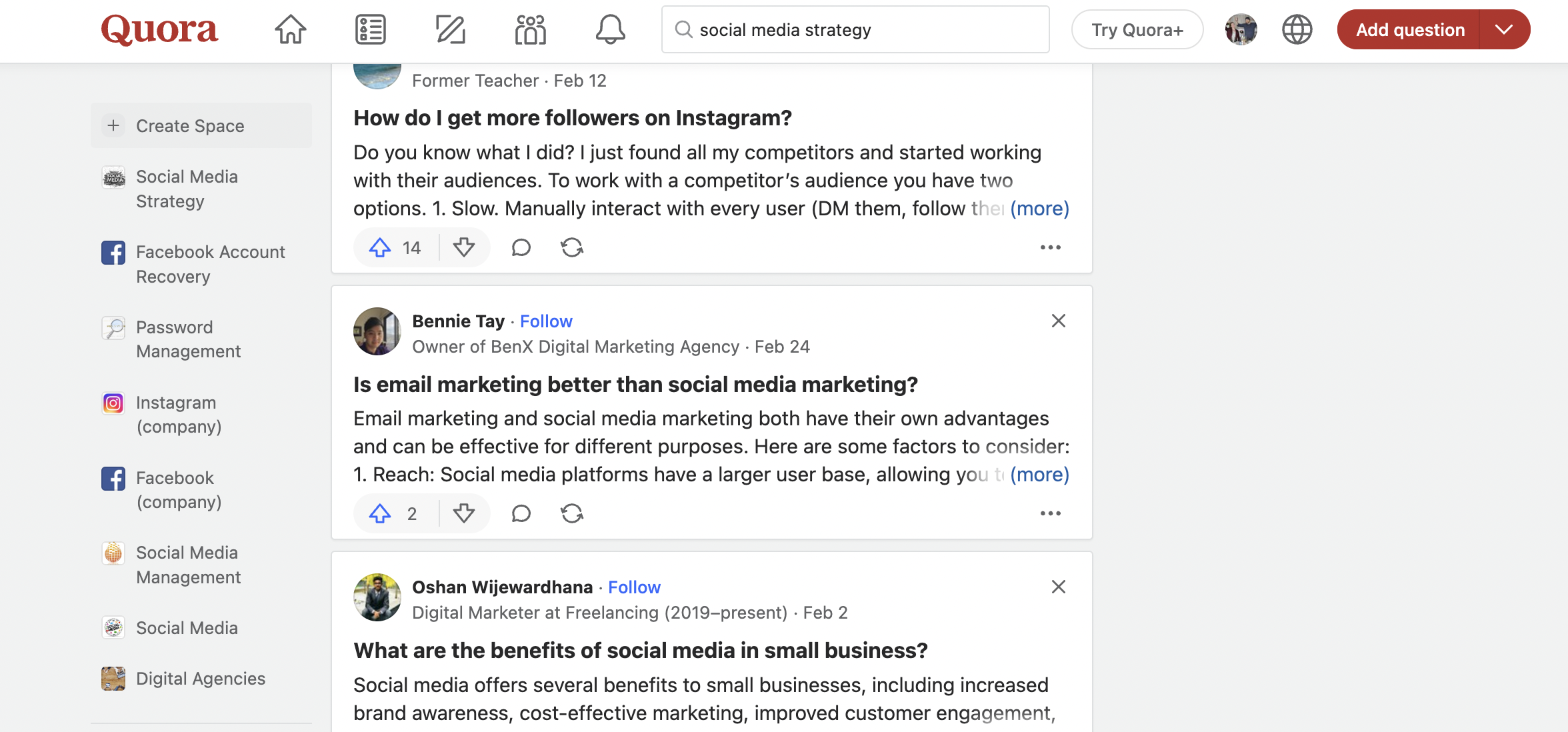Click the social media strategy search field
1568x732 pixels.
pyautogui.click(x=854, y=29)
